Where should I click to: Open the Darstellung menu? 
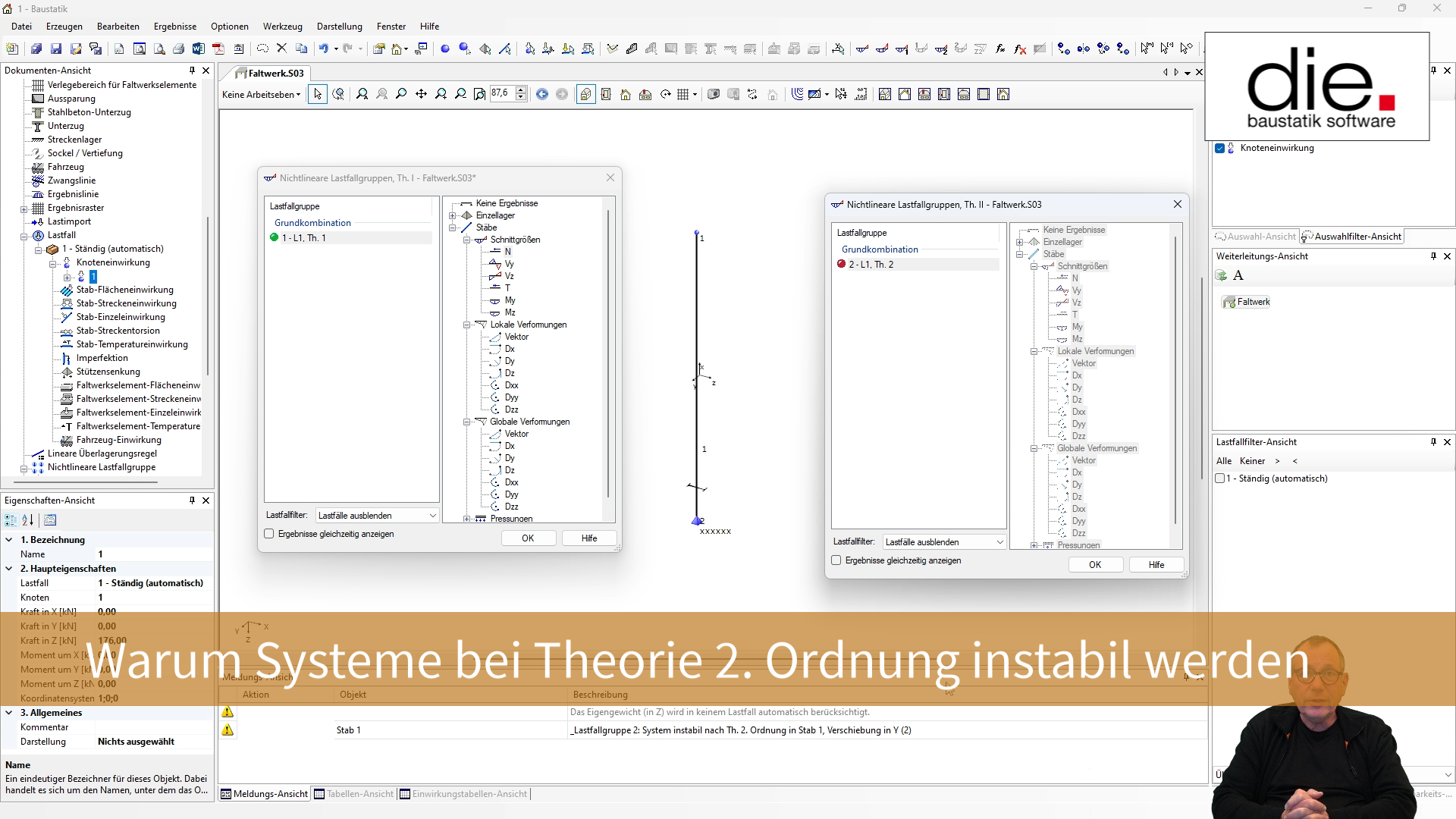[340, 27]
